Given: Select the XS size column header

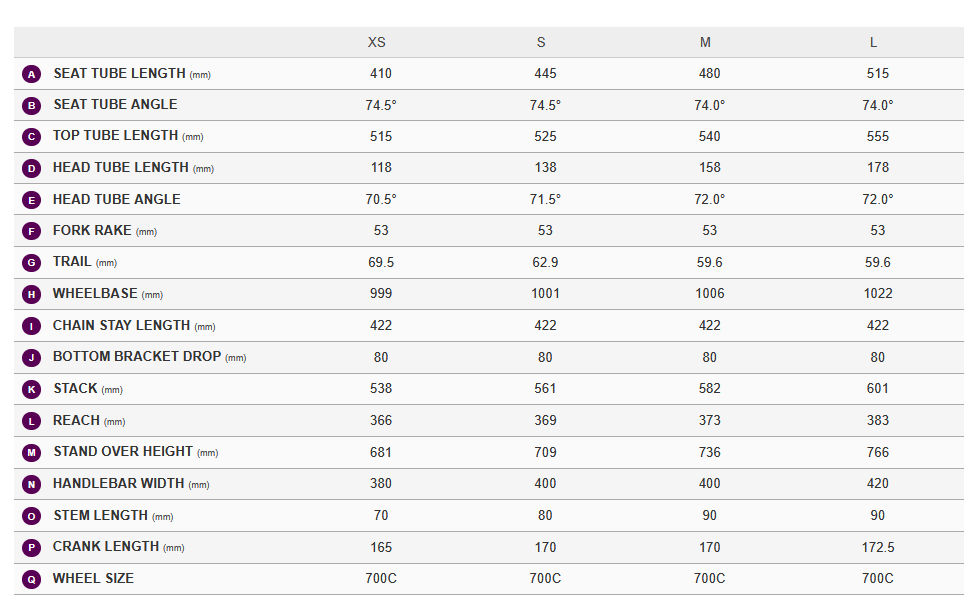Looking at the screenshot, I should coord(377,42).
